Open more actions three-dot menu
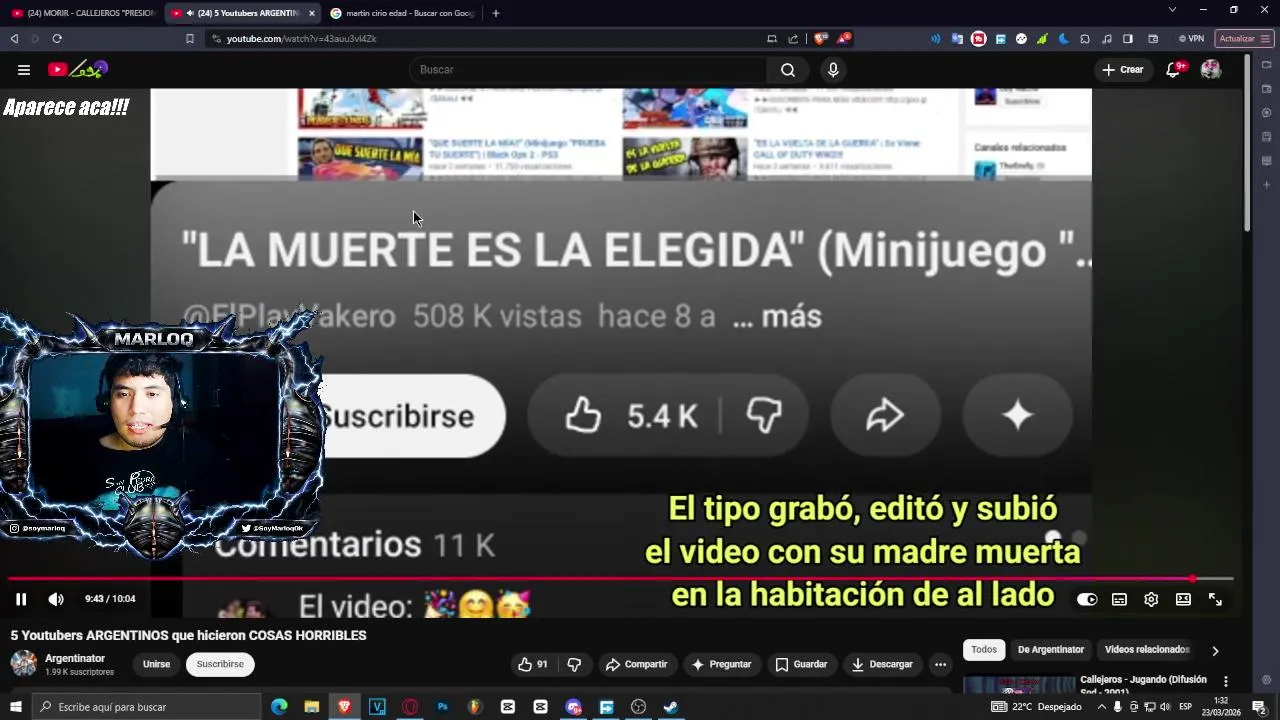 tap(940, 664)
